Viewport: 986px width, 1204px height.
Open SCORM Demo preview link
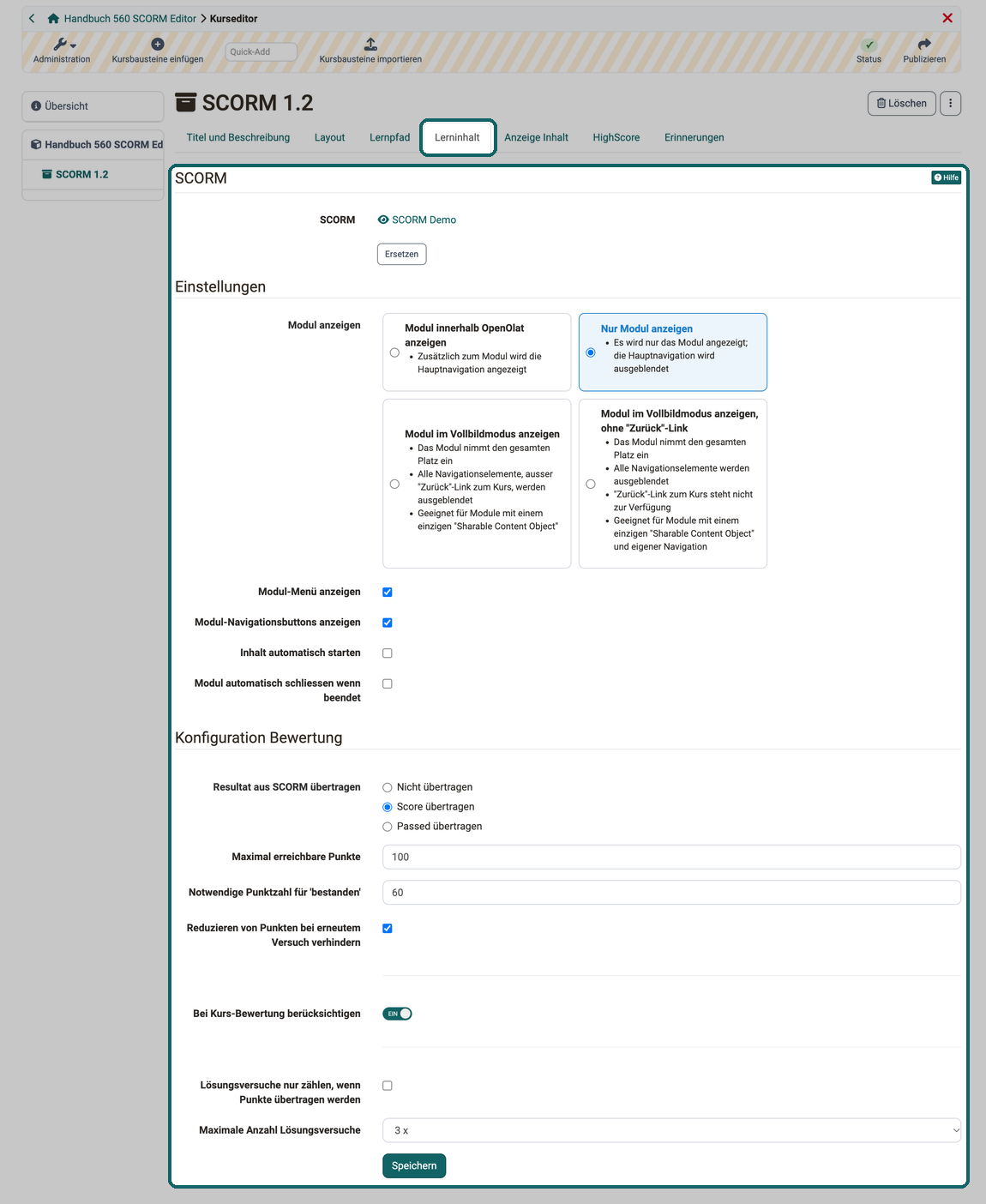click(424, 220)
